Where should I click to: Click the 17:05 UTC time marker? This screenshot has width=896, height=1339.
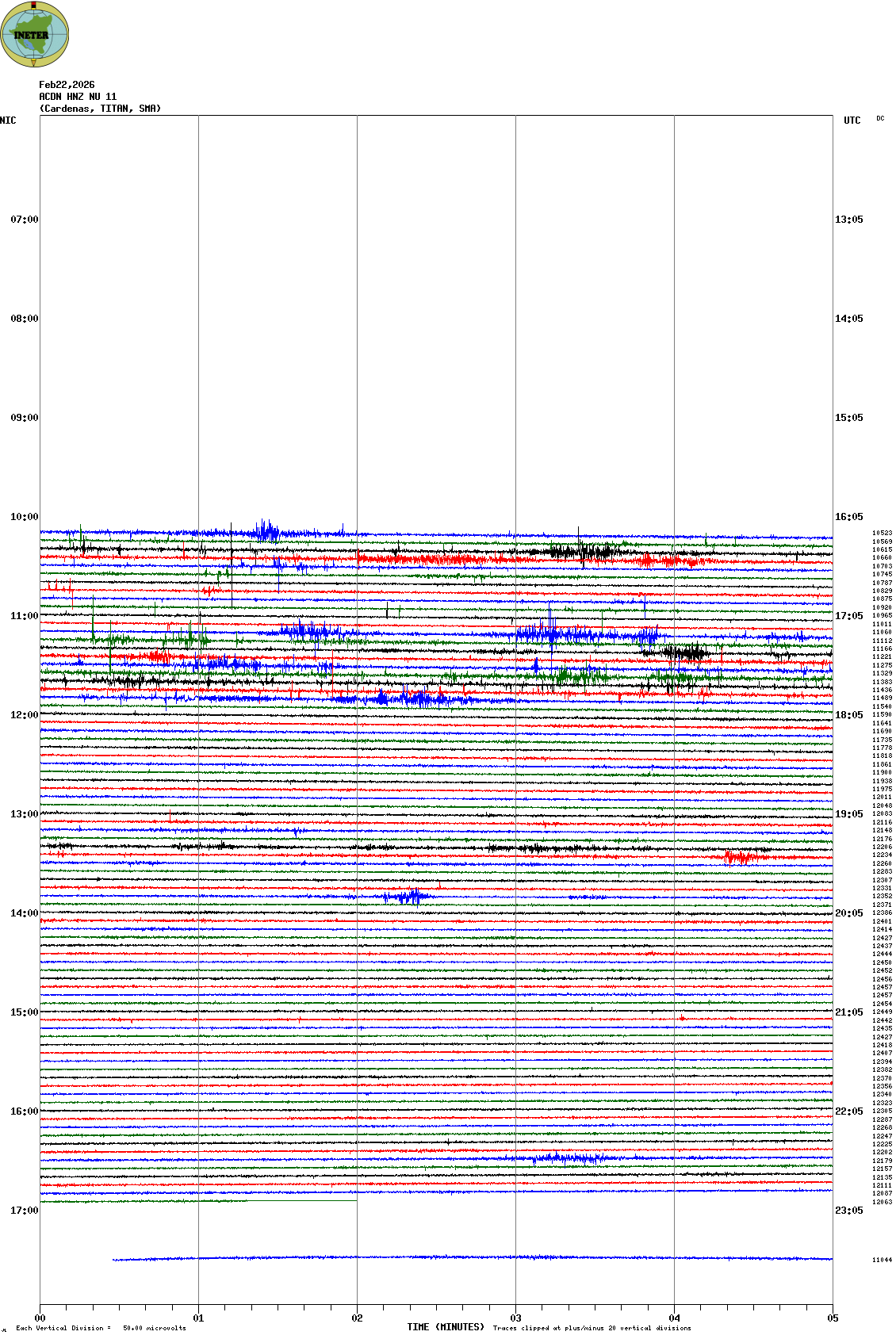848,616
